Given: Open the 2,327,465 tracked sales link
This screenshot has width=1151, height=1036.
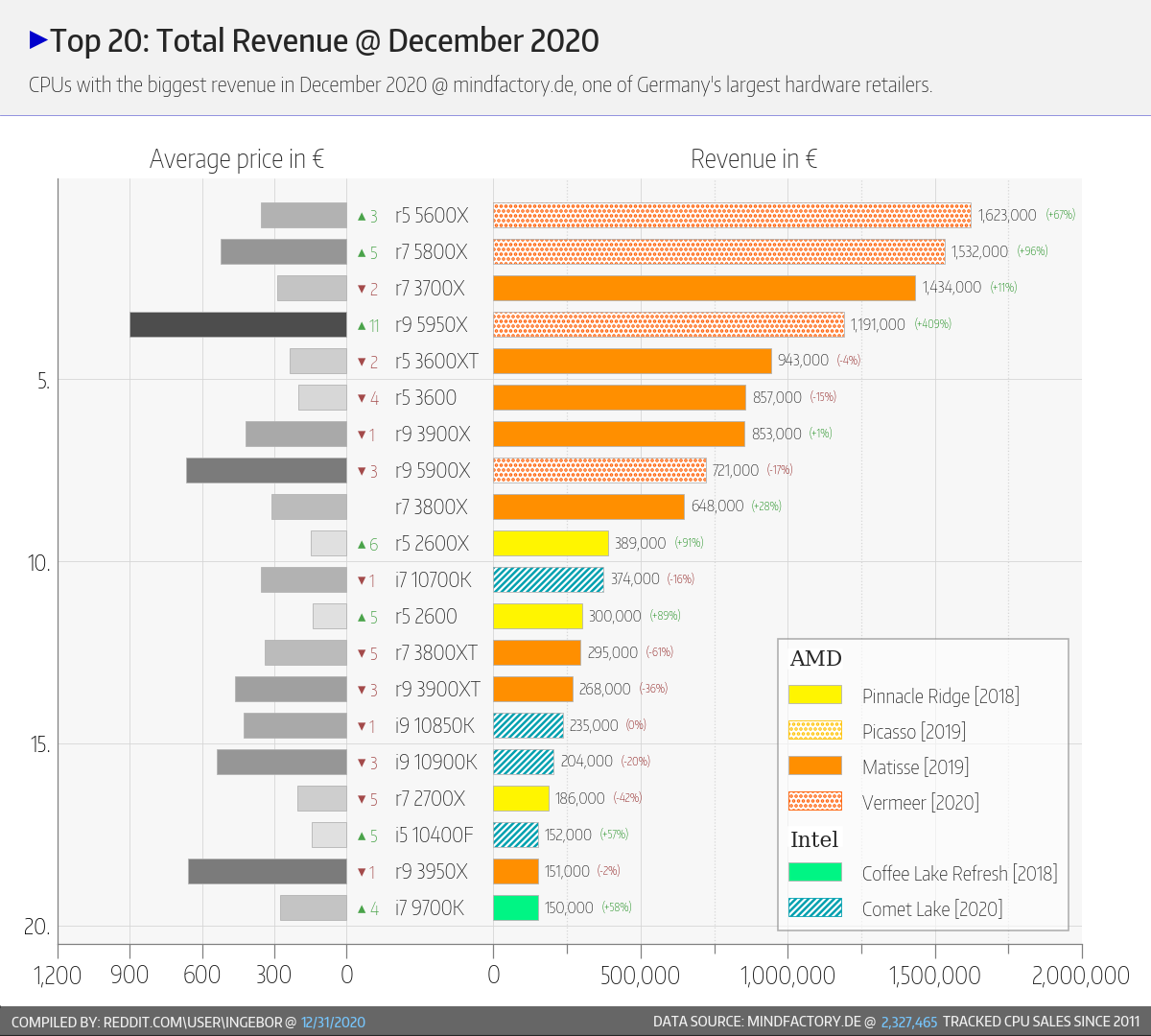Looking at the screenshot, I should pyautogui.click(x=909, y=1022).
